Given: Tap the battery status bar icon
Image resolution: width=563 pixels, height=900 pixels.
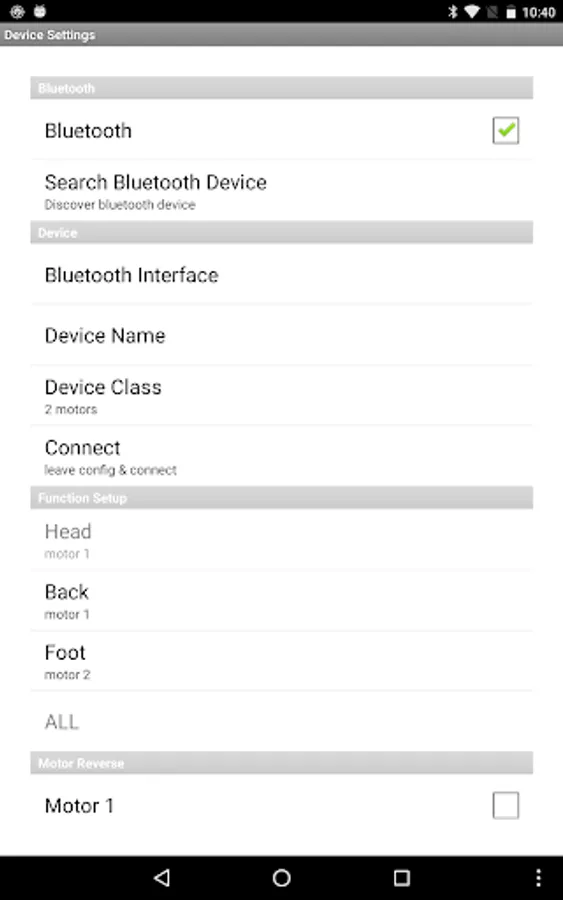Looking at the screenshot, I should tap(510, 11).
